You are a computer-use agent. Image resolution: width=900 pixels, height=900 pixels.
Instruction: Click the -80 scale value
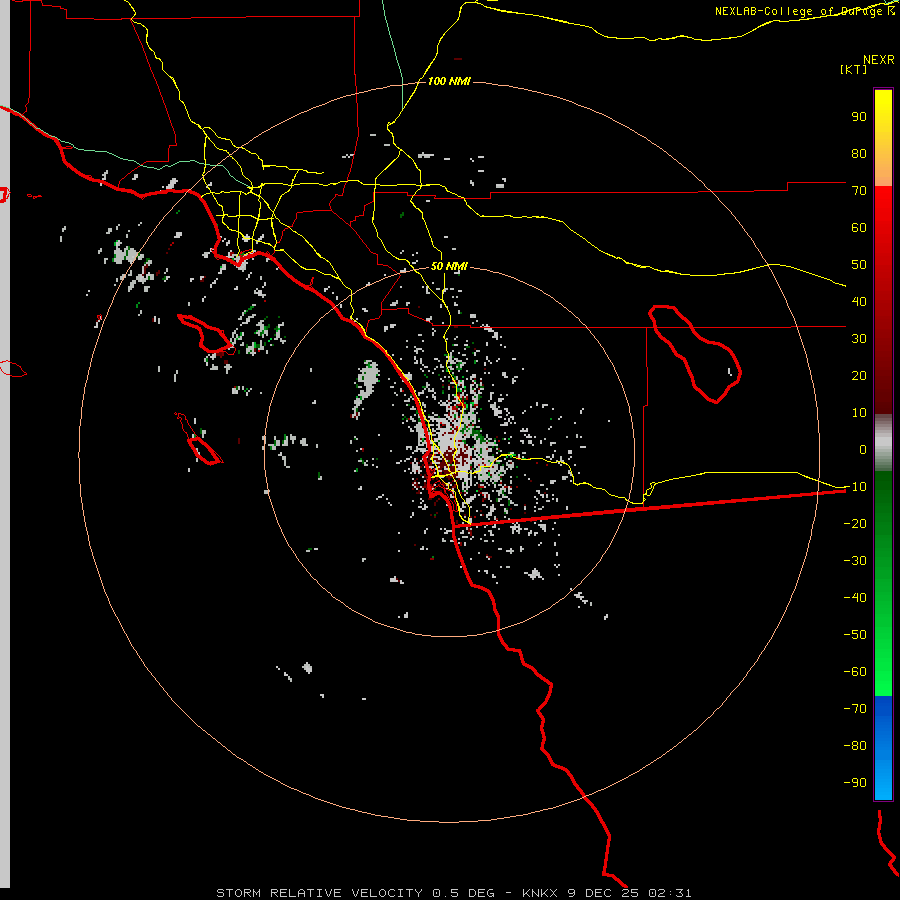tap(855, 746)
